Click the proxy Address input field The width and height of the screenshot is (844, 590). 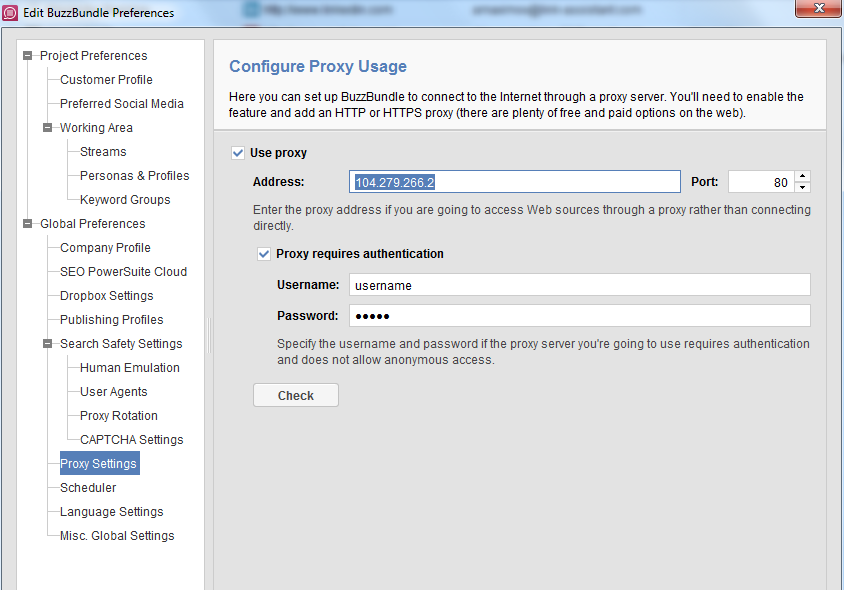(x=515, y=182)
